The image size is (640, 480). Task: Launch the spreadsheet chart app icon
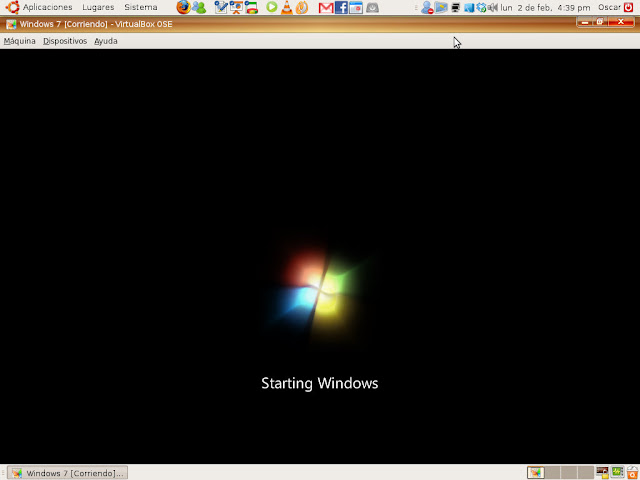click(251, 7)
